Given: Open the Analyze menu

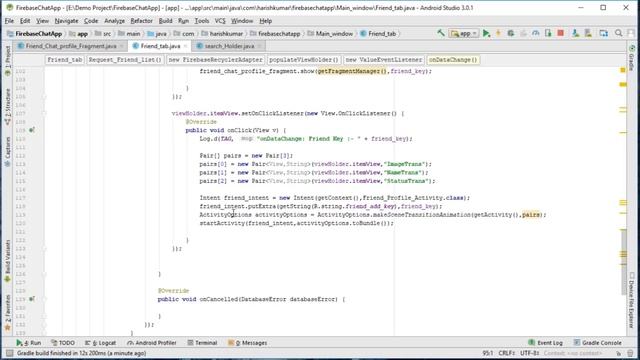Looking at the screenshot, I should [x=114, y=21].
